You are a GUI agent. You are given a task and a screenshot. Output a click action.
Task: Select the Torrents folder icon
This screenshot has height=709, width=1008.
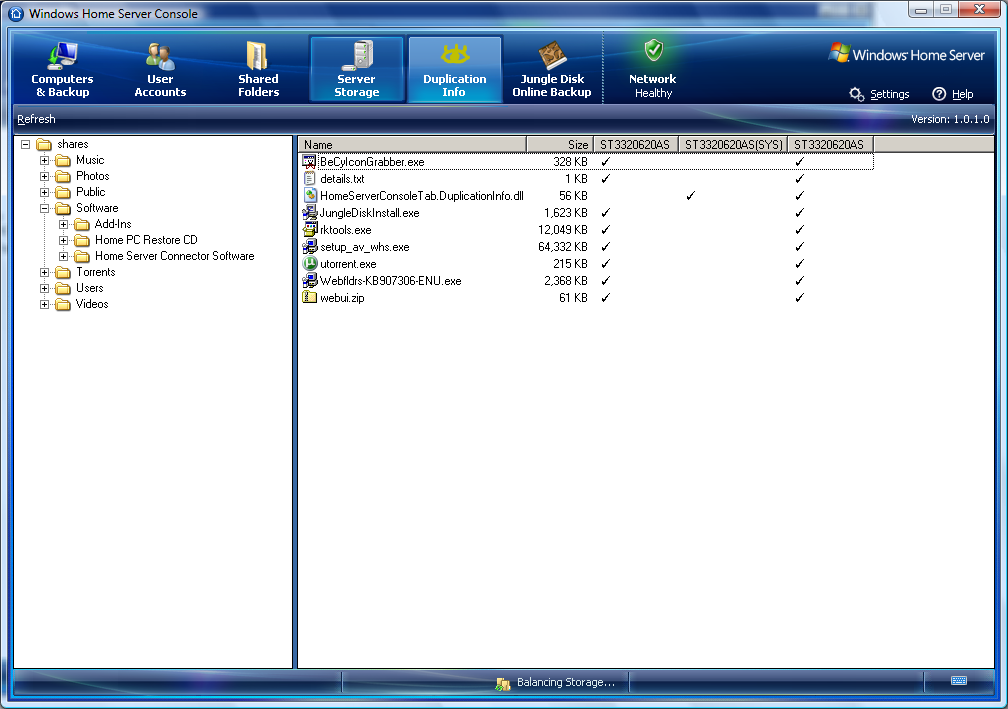tap(62, 273)
